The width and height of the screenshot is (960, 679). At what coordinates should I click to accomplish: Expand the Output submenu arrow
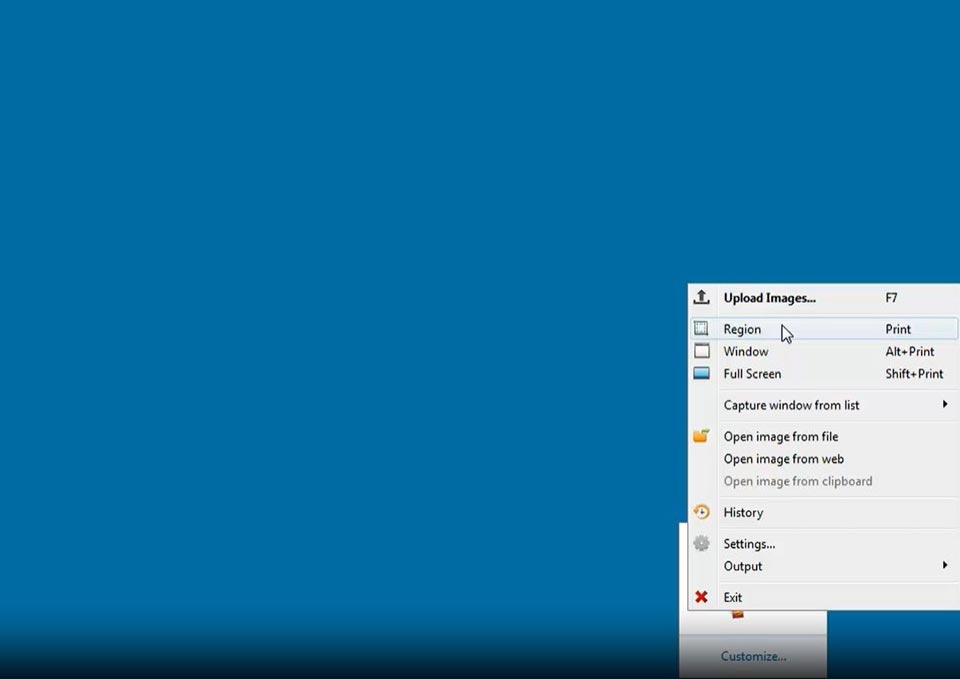click(x=944, y=565)
